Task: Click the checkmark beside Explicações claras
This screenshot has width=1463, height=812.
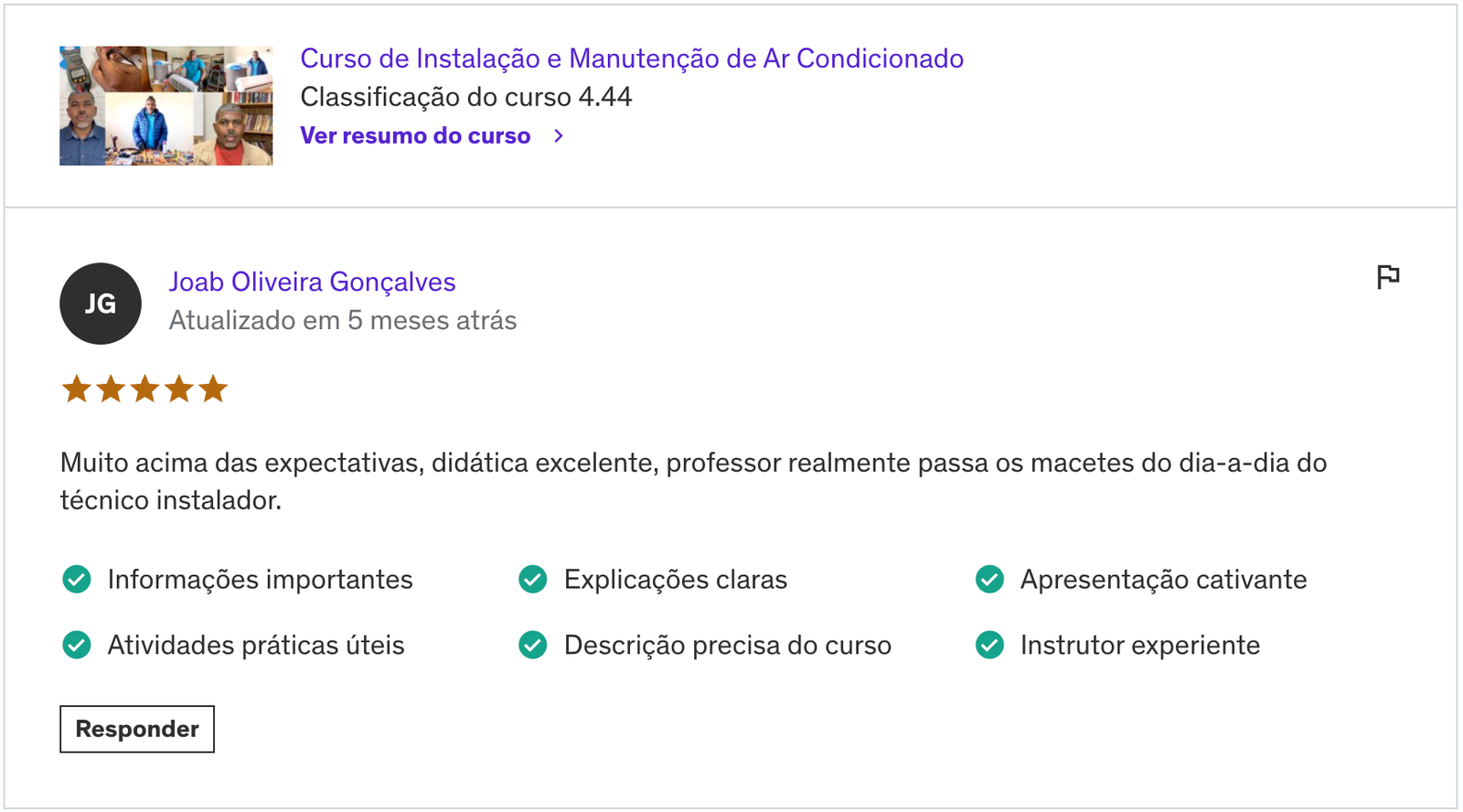Action: click(x=533, y=579)
